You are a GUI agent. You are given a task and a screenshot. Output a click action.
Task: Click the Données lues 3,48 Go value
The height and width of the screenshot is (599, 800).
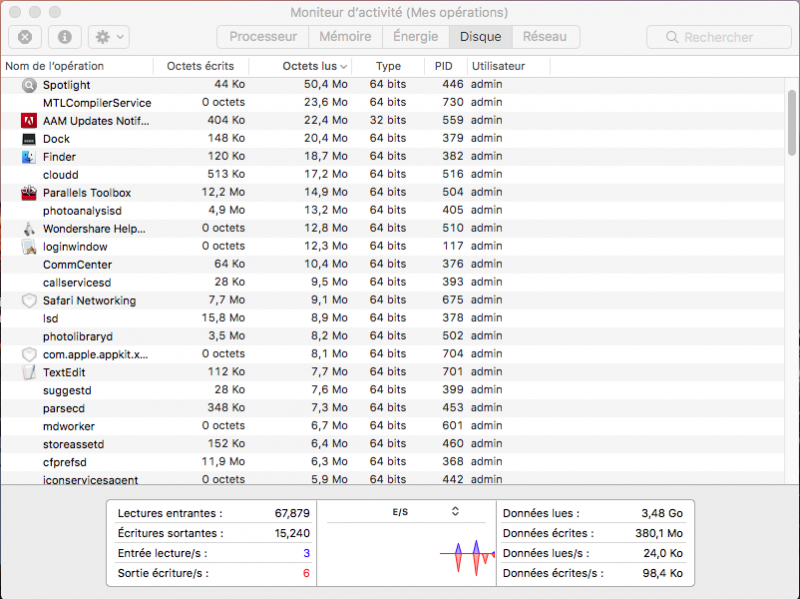coord(662,513)
